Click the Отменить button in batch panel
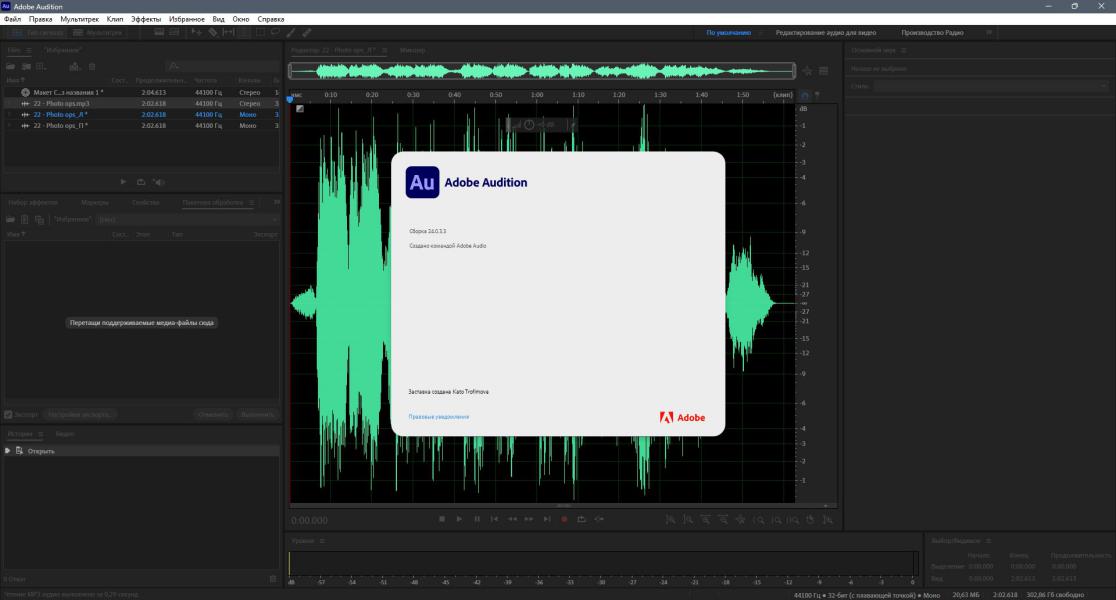 point(214,414)
